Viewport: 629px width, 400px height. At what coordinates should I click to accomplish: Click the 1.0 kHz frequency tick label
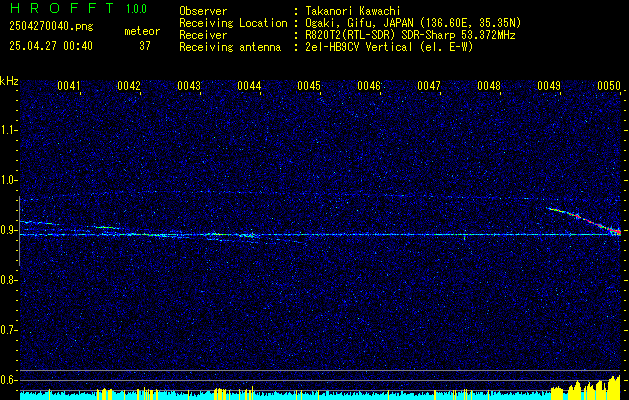(x=7, y=181)
